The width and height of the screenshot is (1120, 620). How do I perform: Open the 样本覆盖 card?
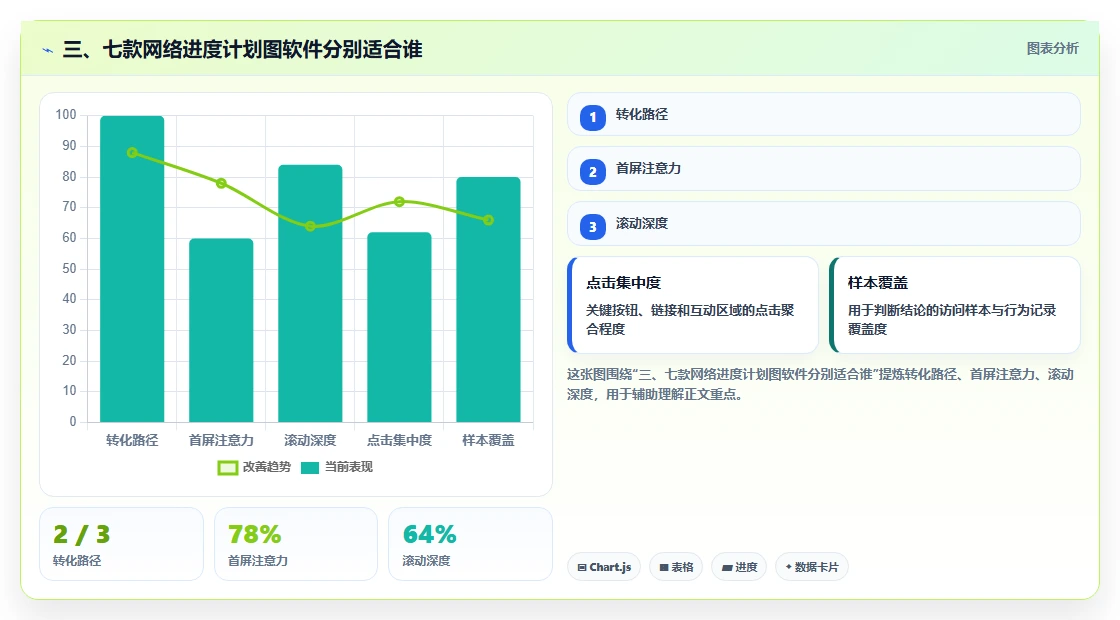point(955,305)
